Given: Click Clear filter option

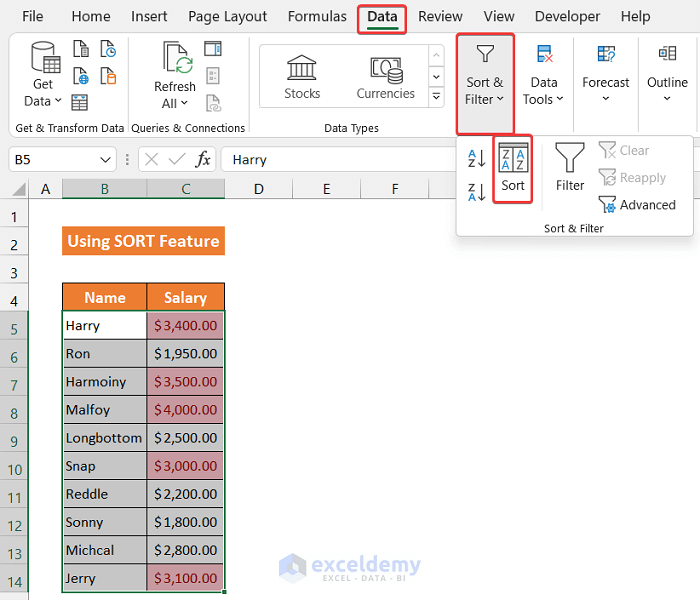Looking at the screenshot, I should click(x=624, y=150).
